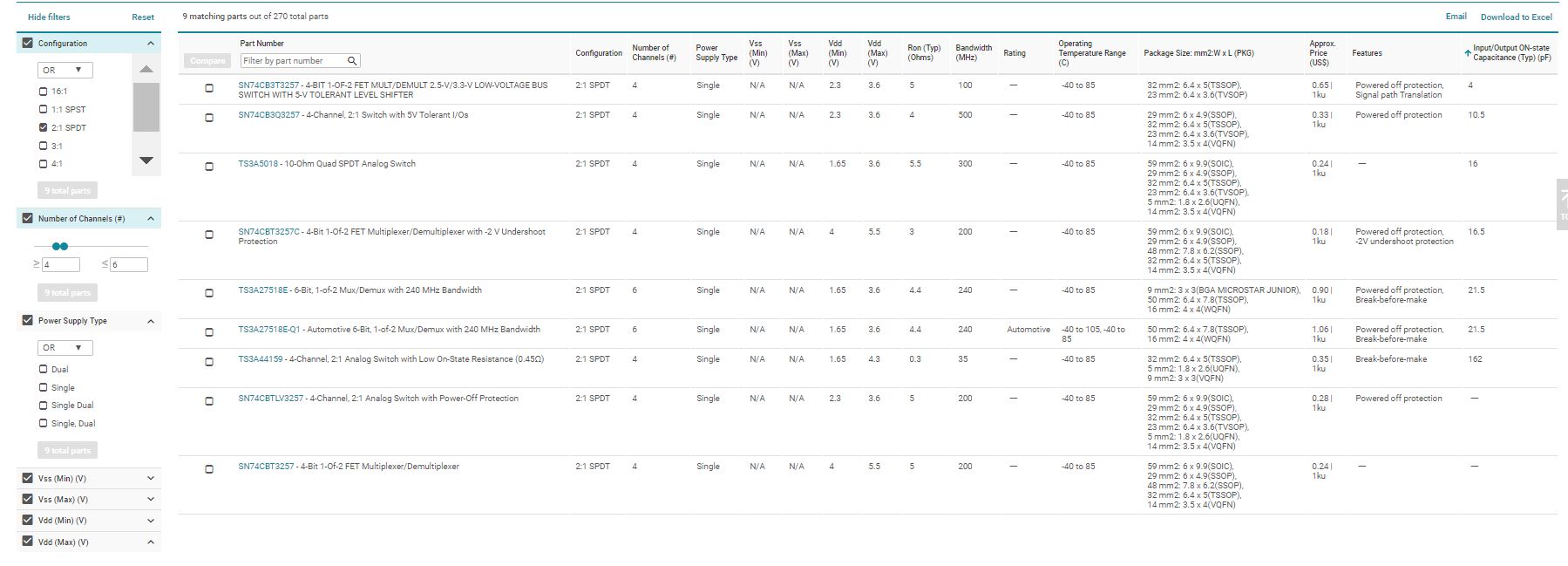
Task: Open the OR dropdown under Configuration
Action: pyautogui.click(x=65, y=70)
